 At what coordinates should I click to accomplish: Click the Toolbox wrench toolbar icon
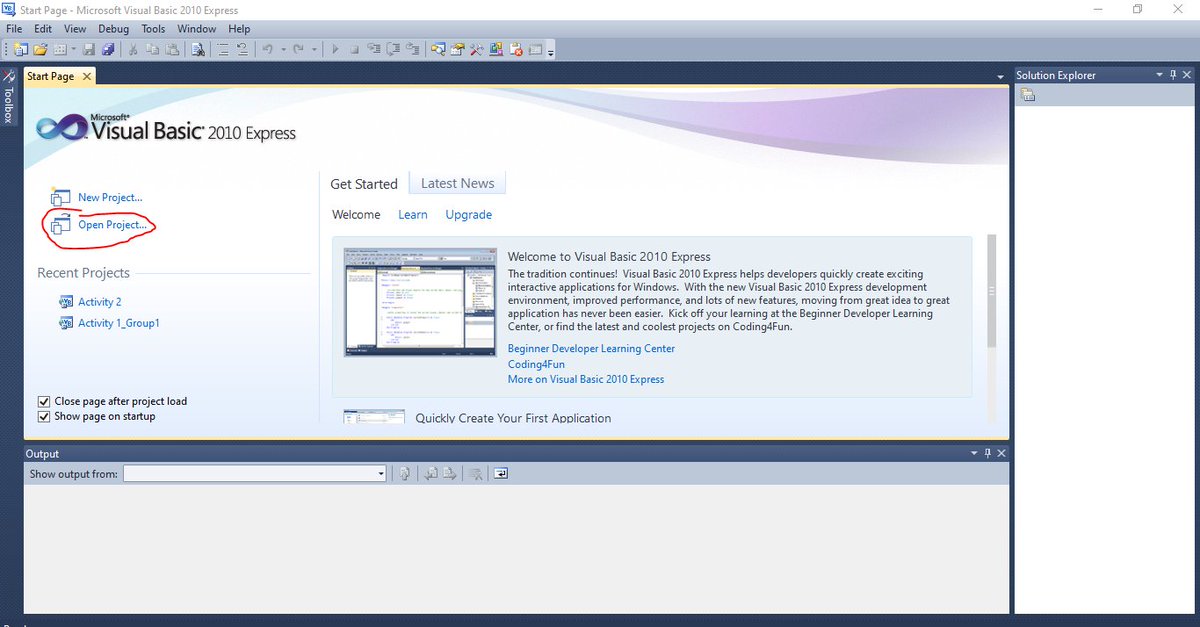(477, 49)
